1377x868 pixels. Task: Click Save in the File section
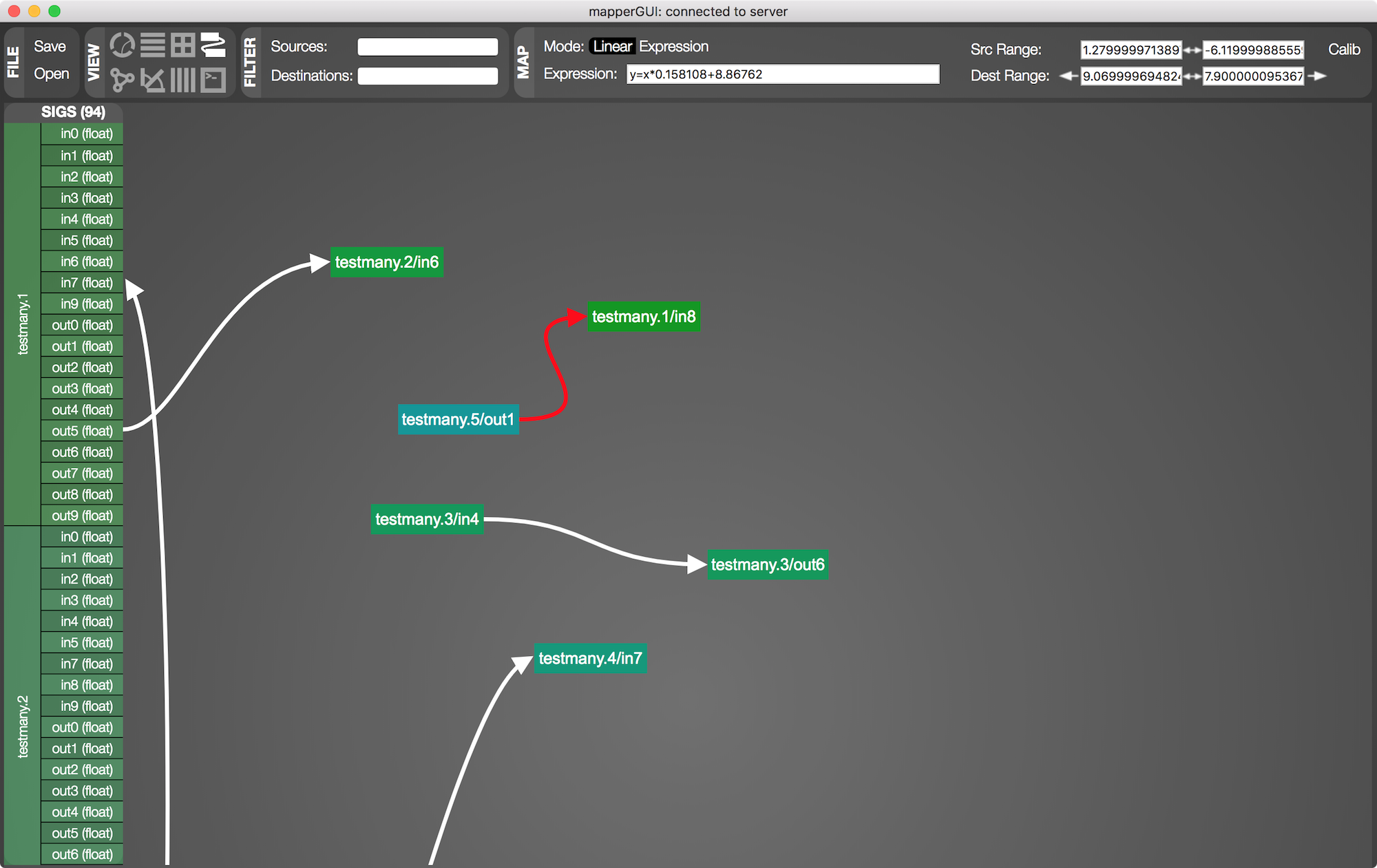tap(50, 46)
